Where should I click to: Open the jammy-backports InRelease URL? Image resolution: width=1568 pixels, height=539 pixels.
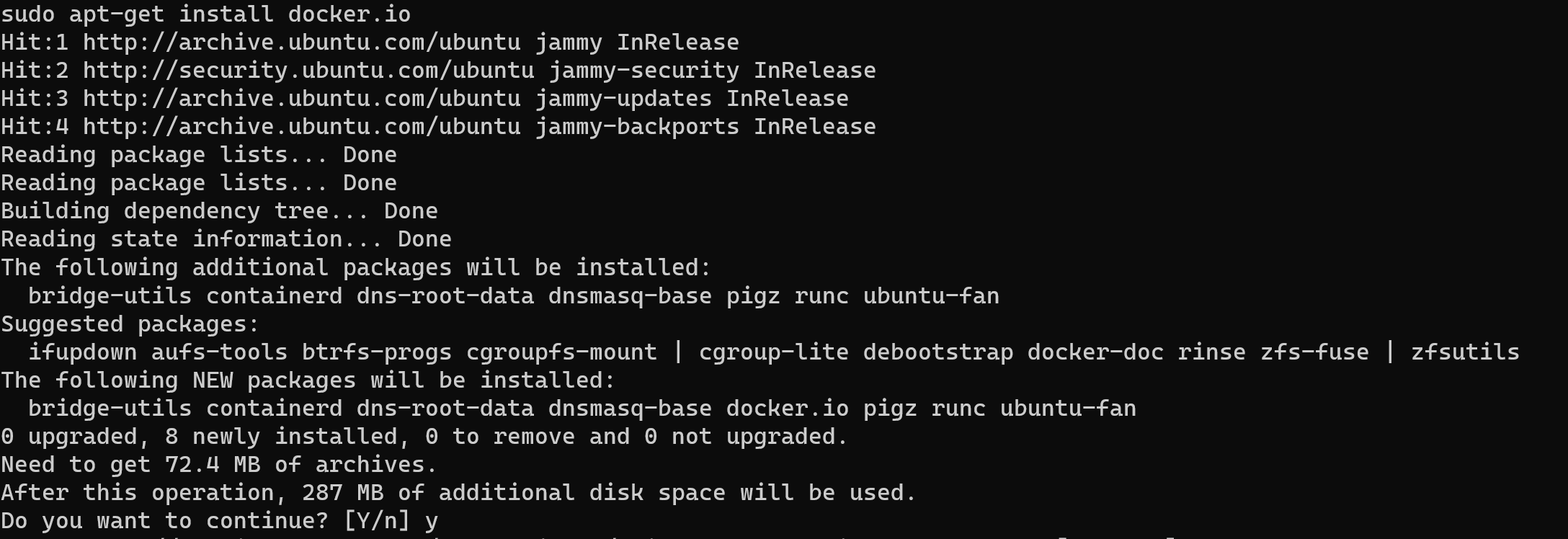[301, 126]
